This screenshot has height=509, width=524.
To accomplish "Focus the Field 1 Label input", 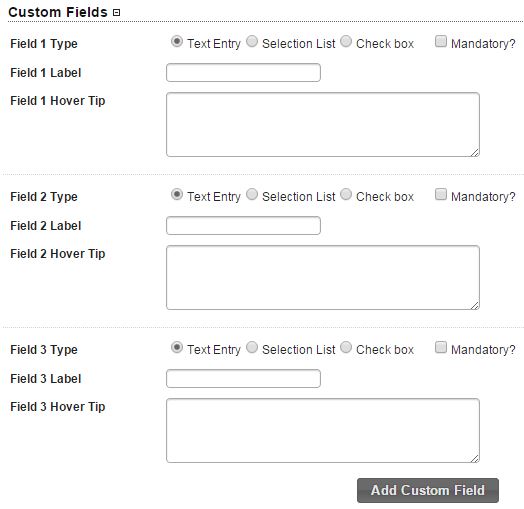I will (x=243, y=73).
